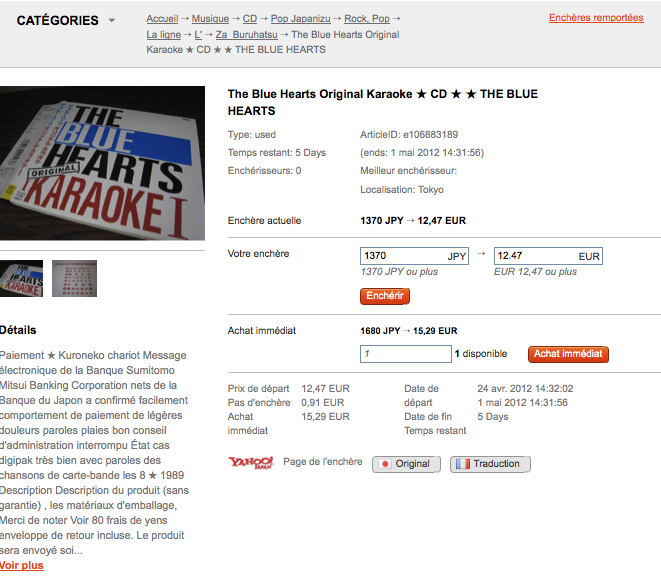Show Traduction page with French flag
Viewport: 661px width, 583px height.
[490, 464]
